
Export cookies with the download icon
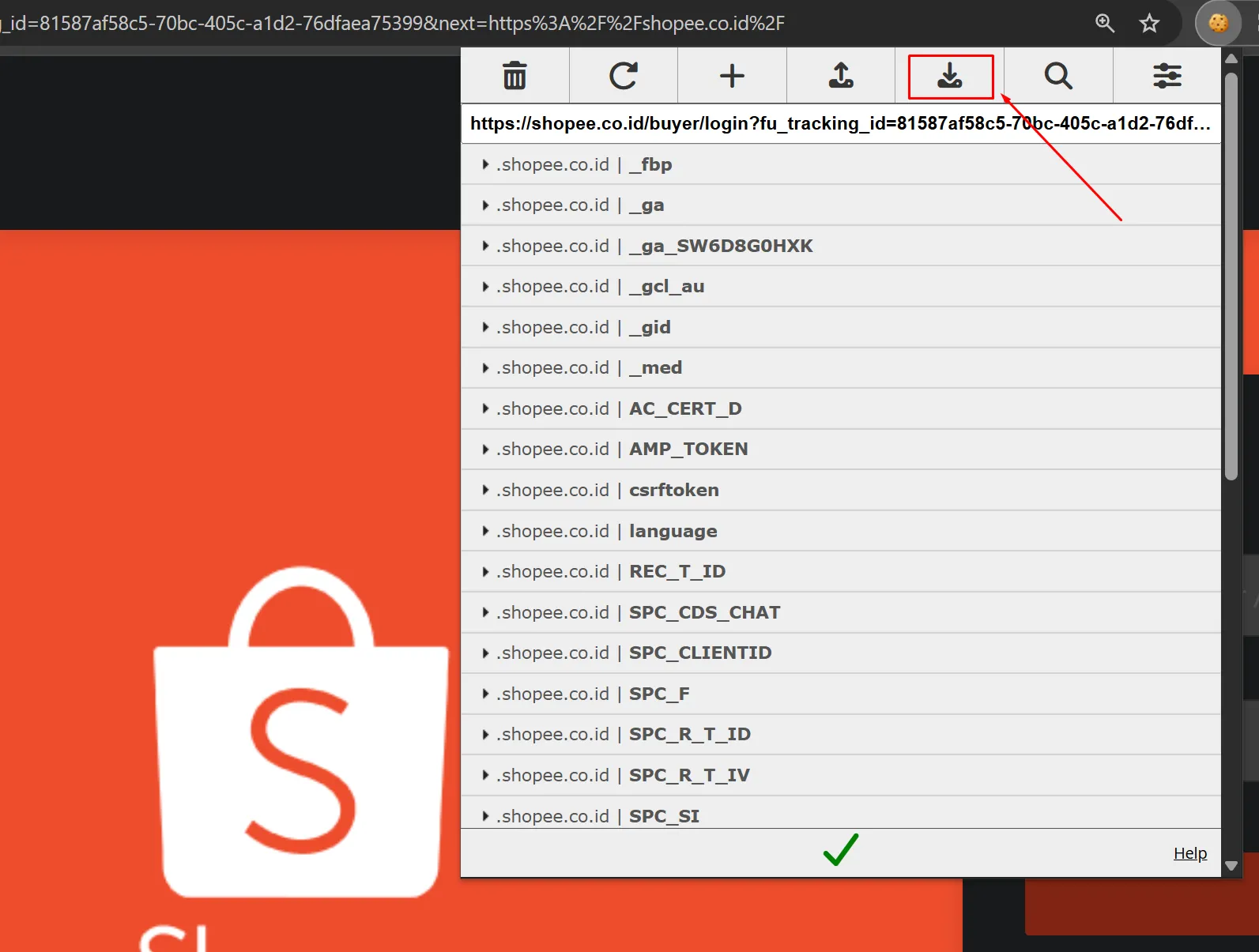point(950,76)
